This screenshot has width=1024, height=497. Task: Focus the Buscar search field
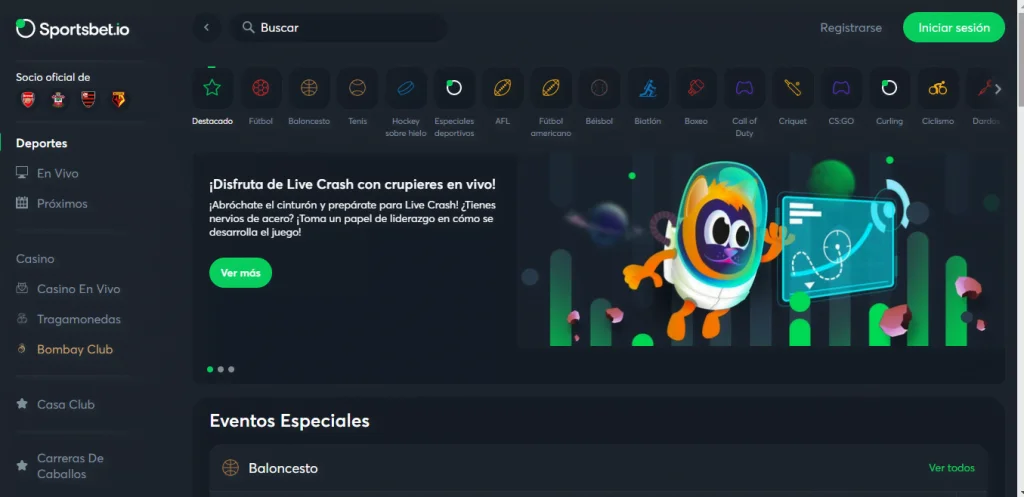(x=339, y=27)
